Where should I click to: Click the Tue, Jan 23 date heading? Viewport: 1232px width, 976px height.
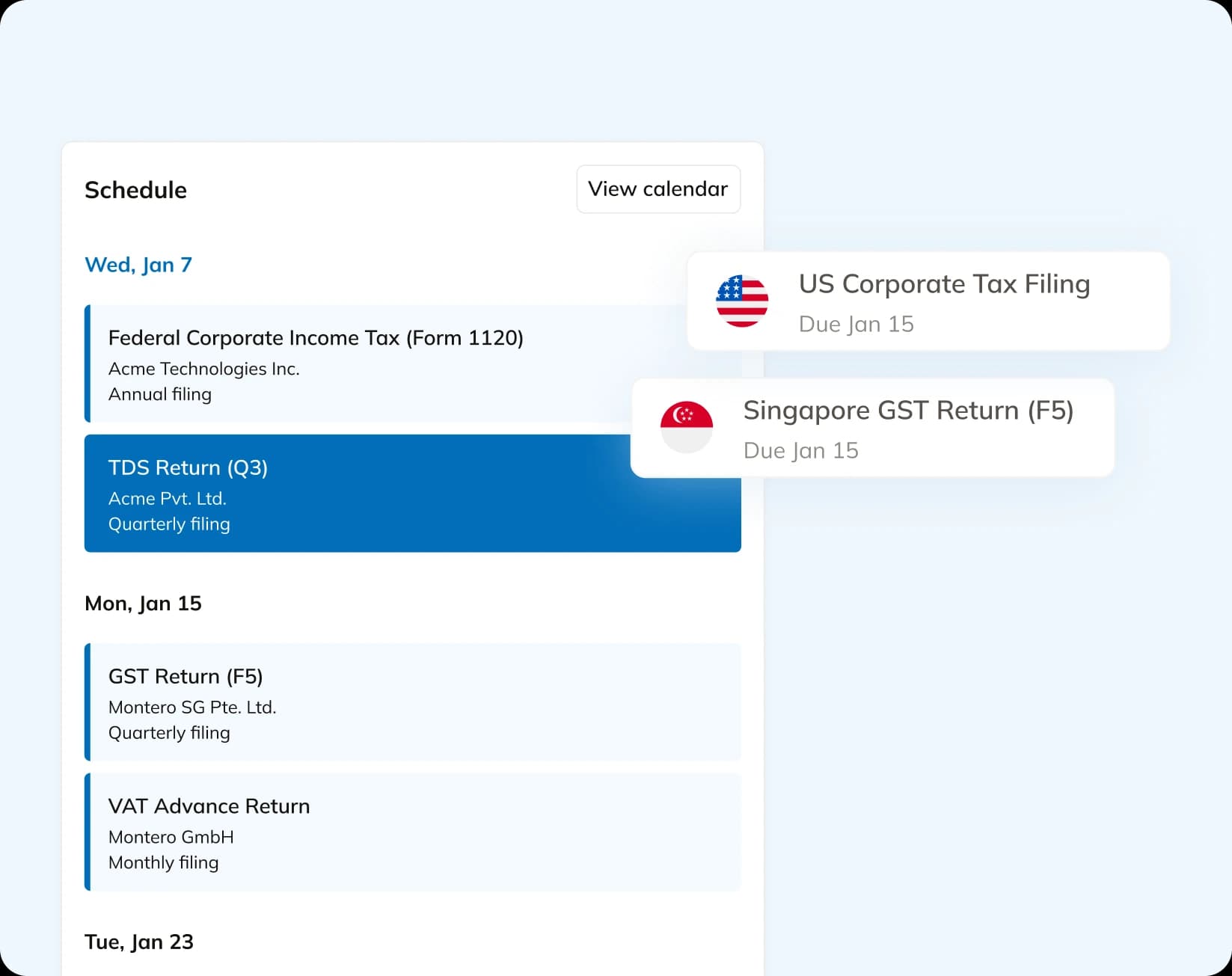click(x=139, y=942)
